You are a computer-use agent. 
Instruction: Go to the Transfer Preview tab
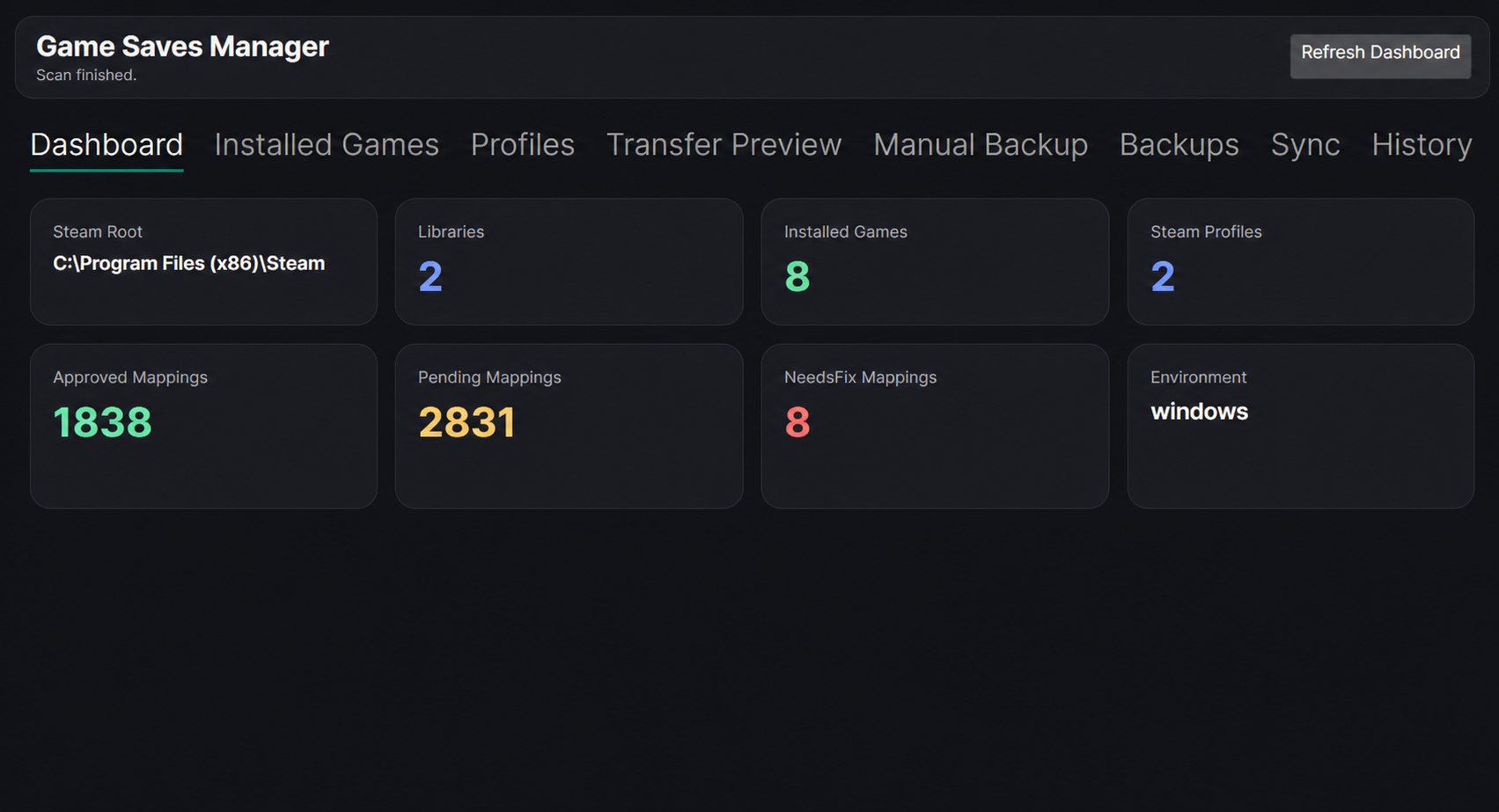724,145
